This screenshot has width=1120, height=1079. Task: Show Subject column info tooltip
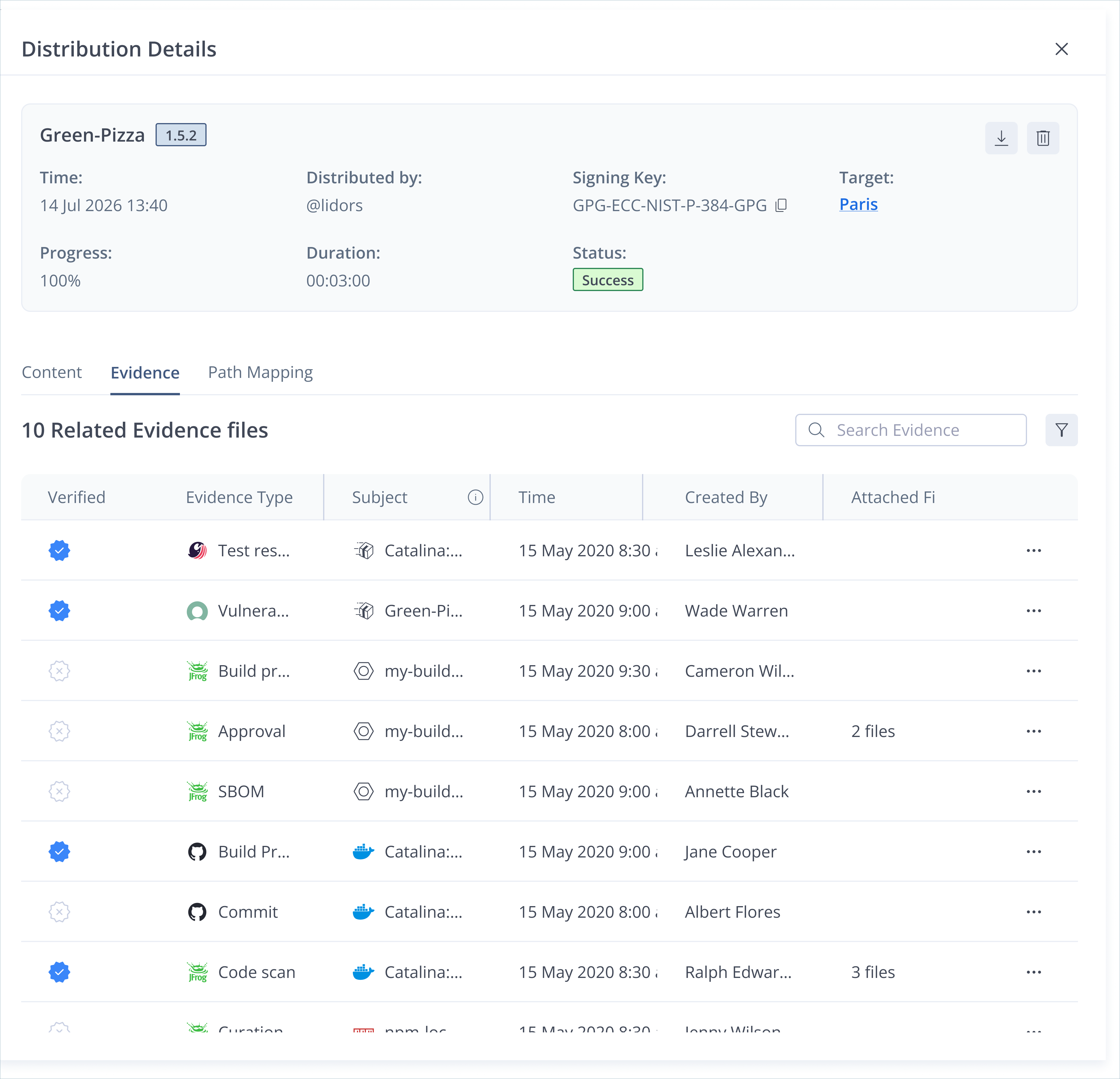[x=475, y=498]
